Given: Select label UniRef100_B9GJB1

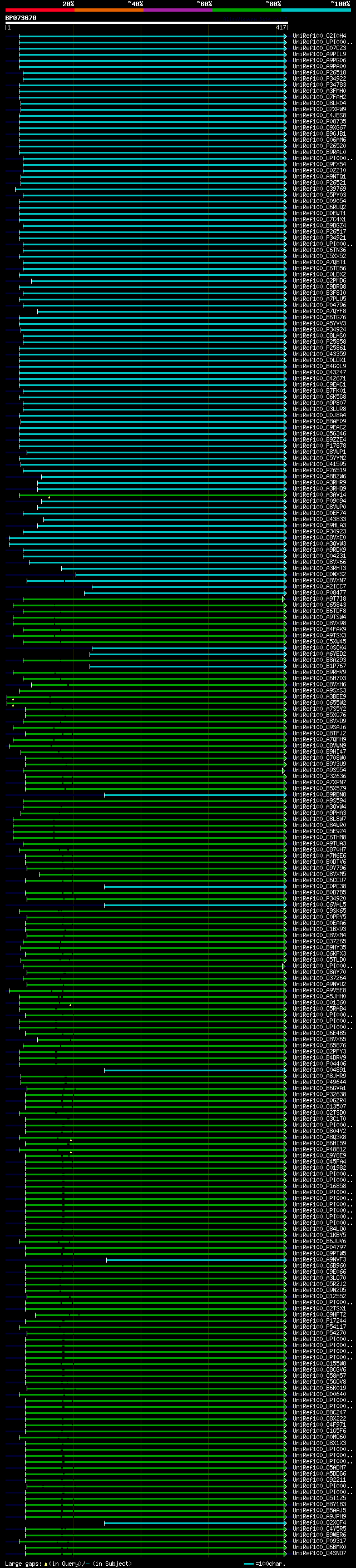Looking at the screenshot, I should point(319,134).
